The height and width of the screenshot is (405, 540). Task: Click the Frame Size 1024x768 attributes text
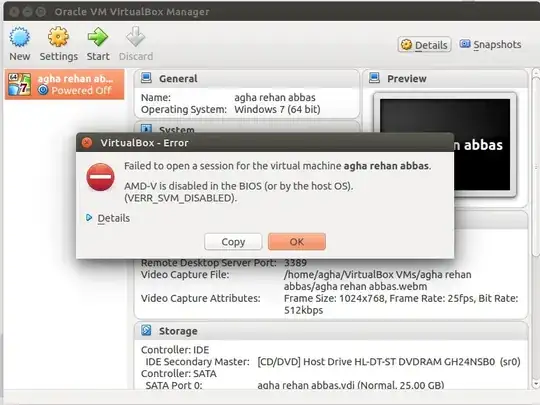click(401, 304)
